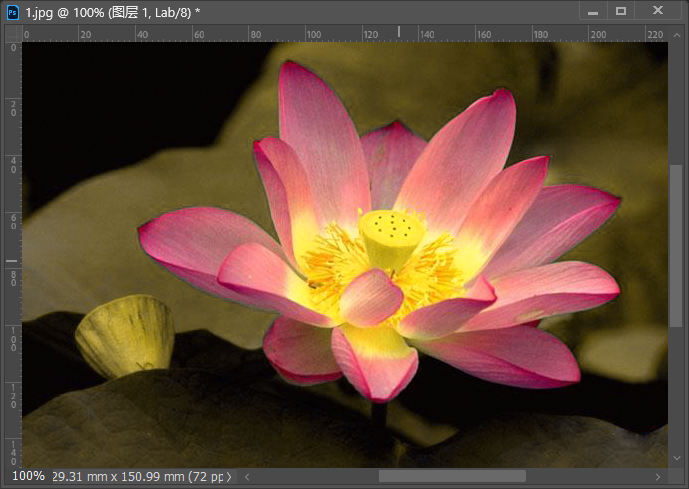Click the horizontal ruler at mark 100
The image size is (689, 489).
point(313,33)
